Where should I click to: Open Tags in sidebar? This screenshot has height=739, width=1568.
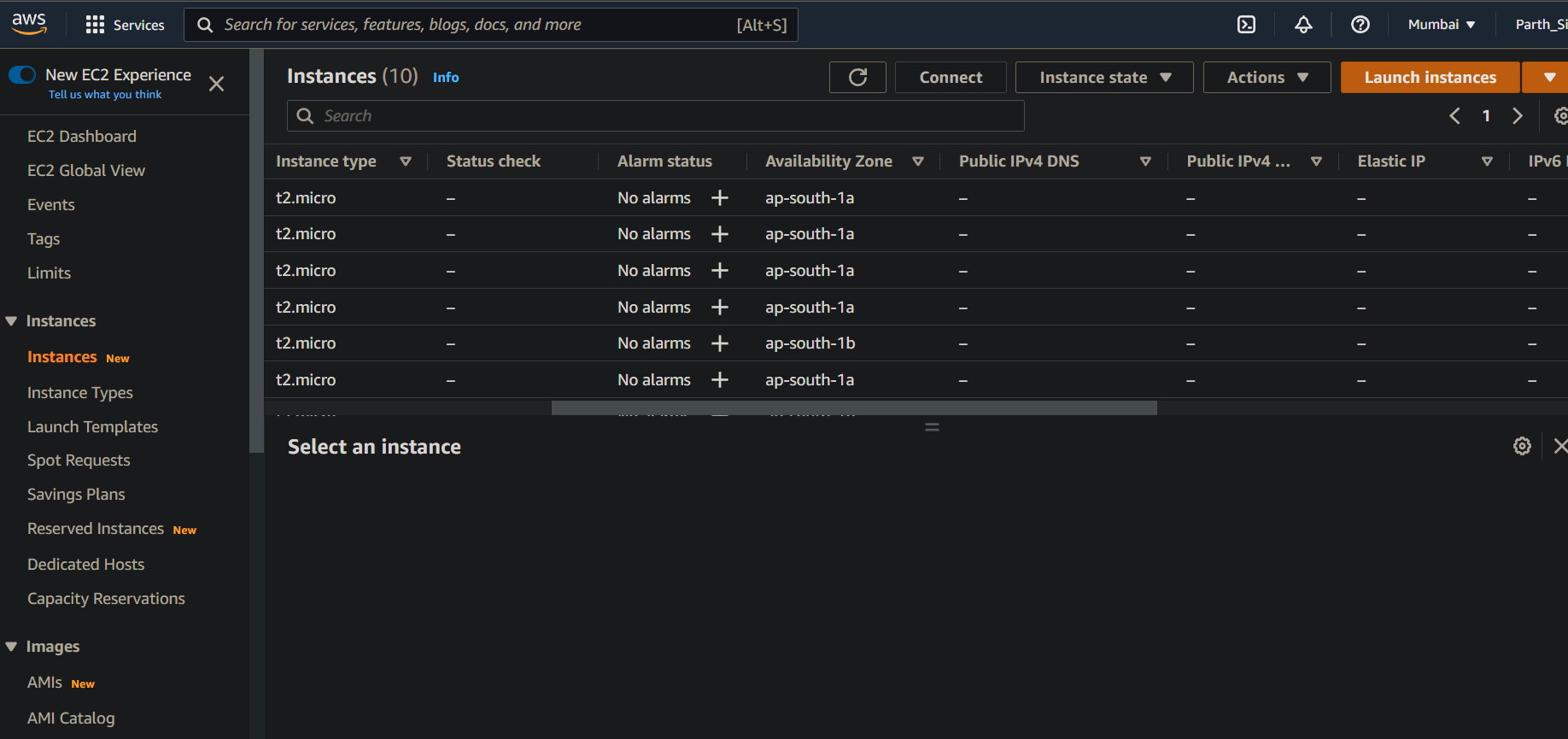pyautogui.click(x=44, y=239)
